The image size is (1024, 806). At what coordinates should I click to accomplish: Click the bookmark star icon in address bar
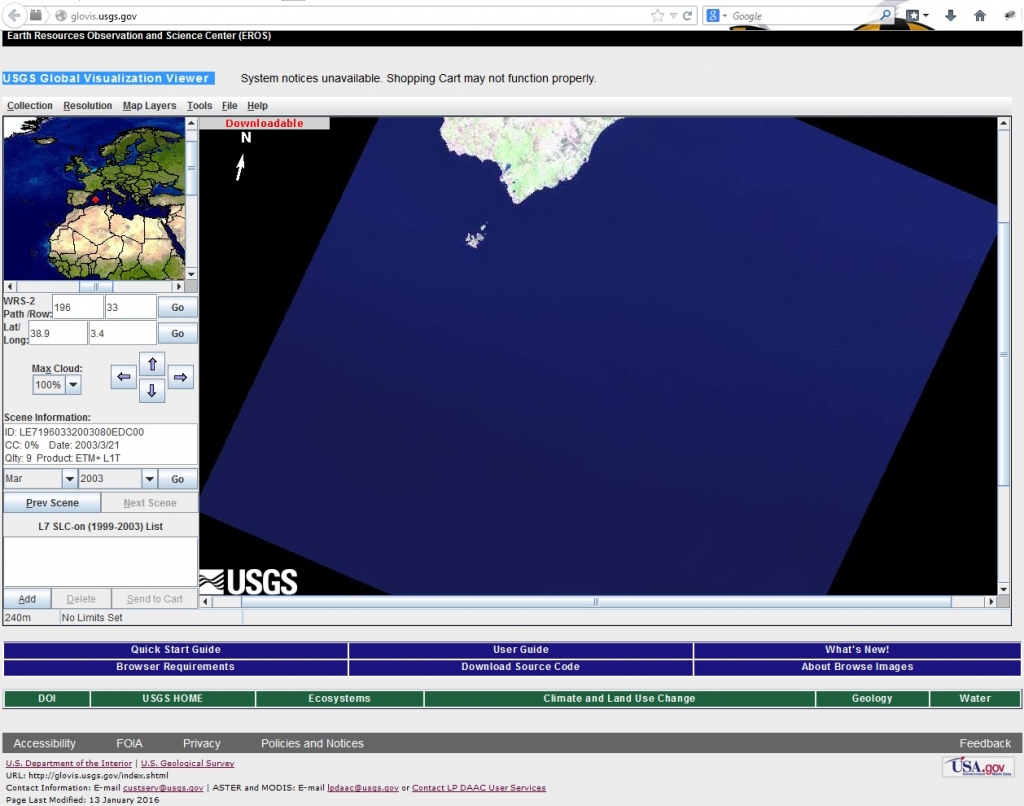[657, 16]
